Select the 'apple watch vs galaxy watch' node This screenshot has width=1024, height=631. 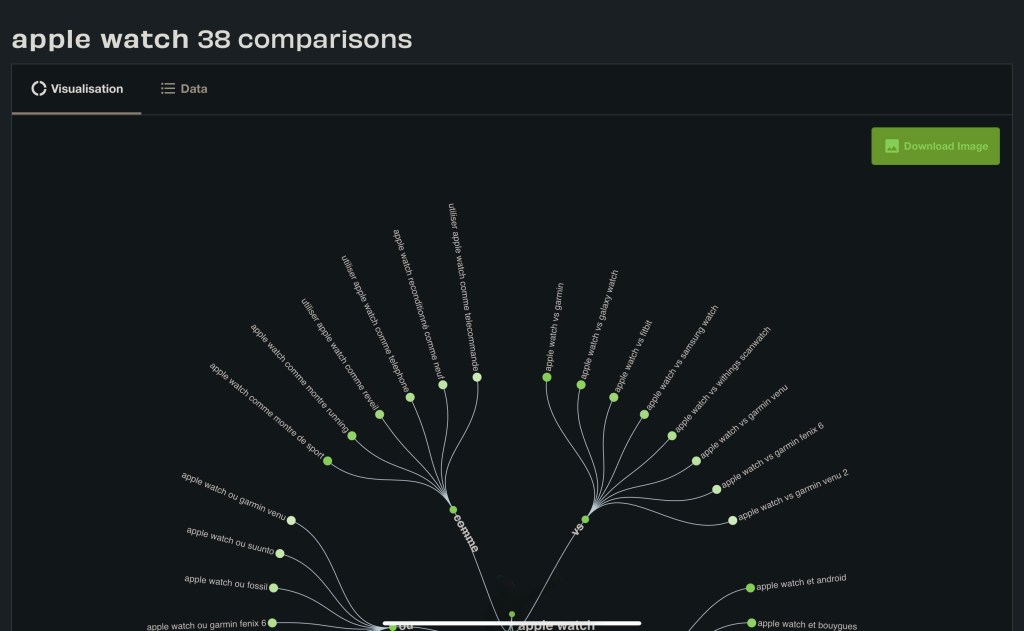click(581, 385)
